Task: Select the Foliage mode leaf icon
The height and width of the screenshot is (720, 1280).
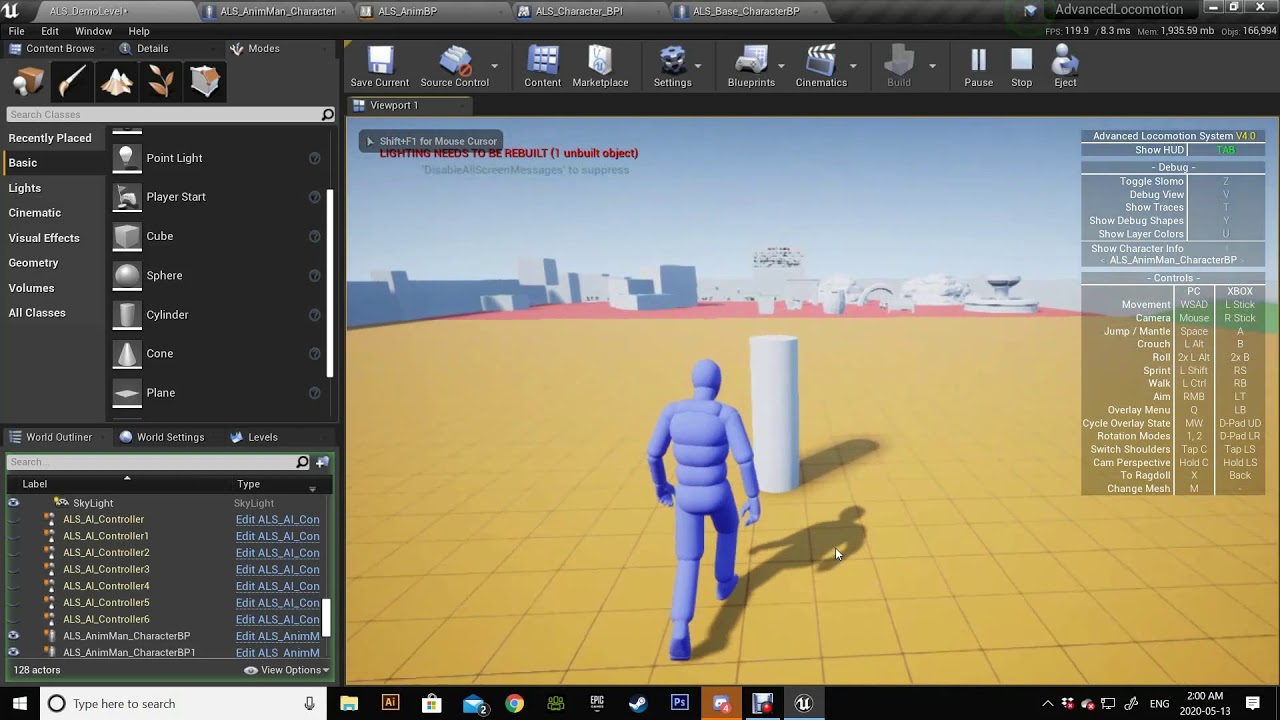Action: [160, 81]
